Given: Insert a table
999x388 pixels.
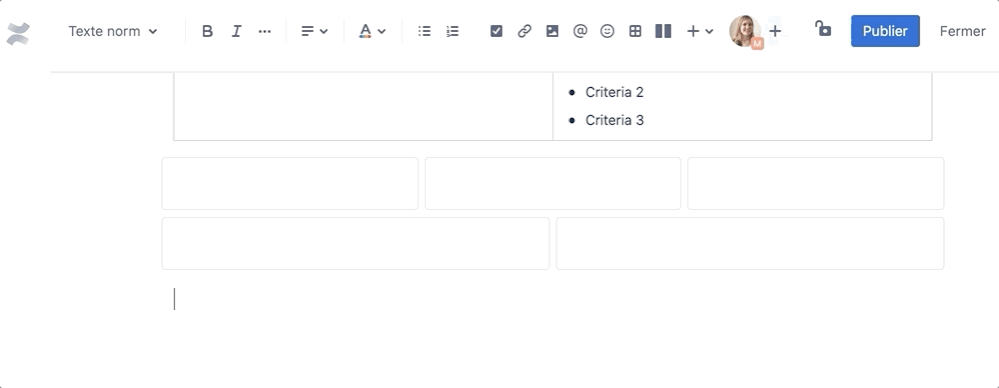Looking at the screenshot, I should click(x=635, y=31).
